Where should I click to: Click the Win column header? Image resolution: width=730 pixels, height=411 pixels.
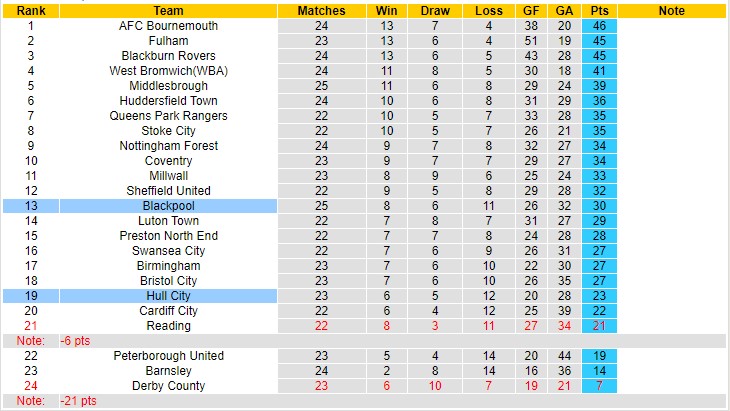385,11
